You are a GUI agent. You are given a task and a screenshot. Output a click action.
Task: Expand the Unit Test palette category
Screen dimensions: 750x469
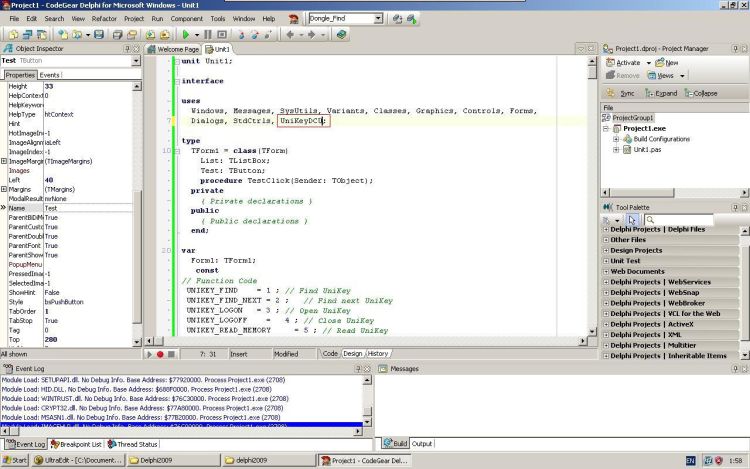point(606,261)
